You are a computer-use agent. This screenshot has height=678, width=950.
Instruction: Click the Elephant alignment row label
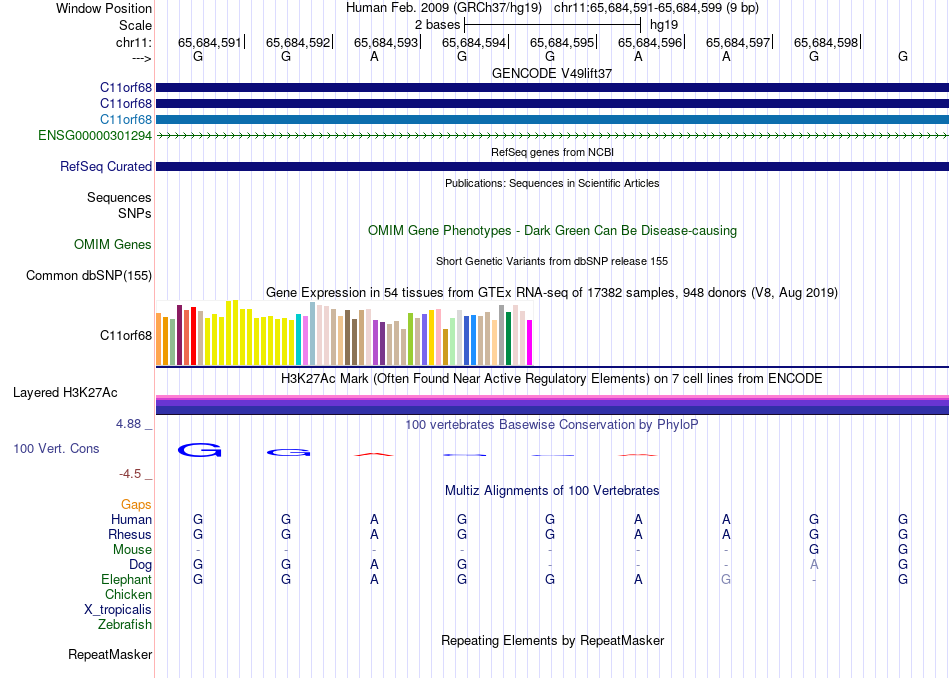126,579
